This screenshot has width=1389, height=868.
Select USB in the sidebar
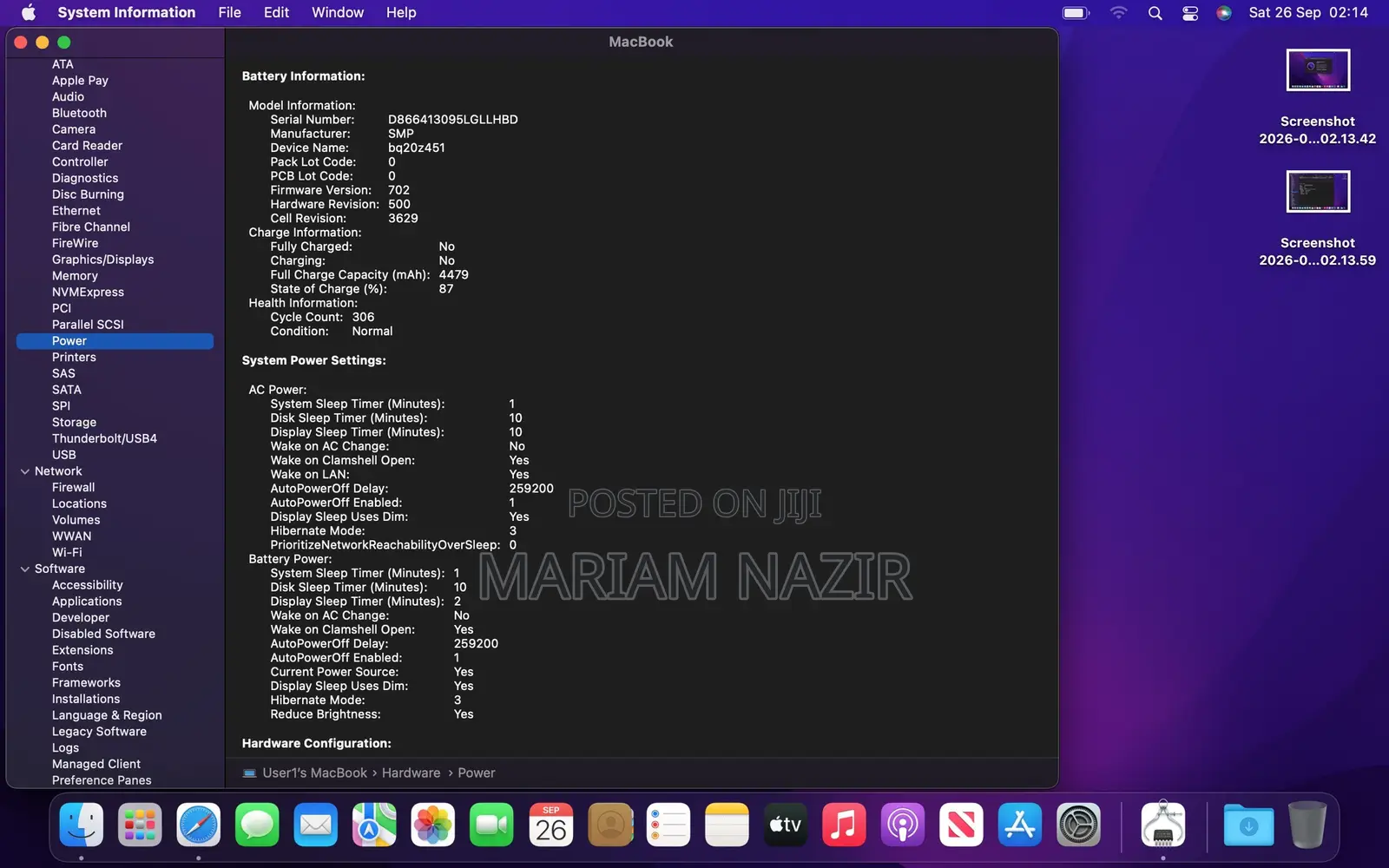click(64, 455)
